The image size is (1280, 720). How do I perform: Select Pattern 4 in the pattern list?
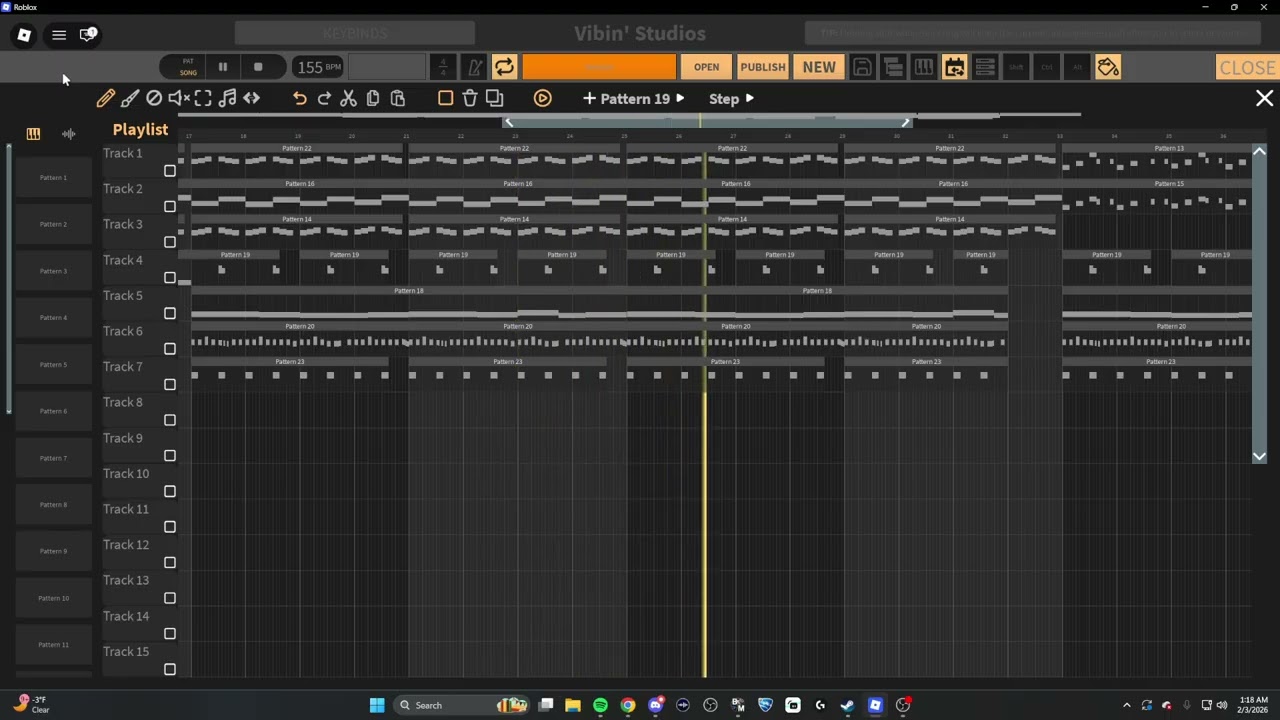coord(53,318)
